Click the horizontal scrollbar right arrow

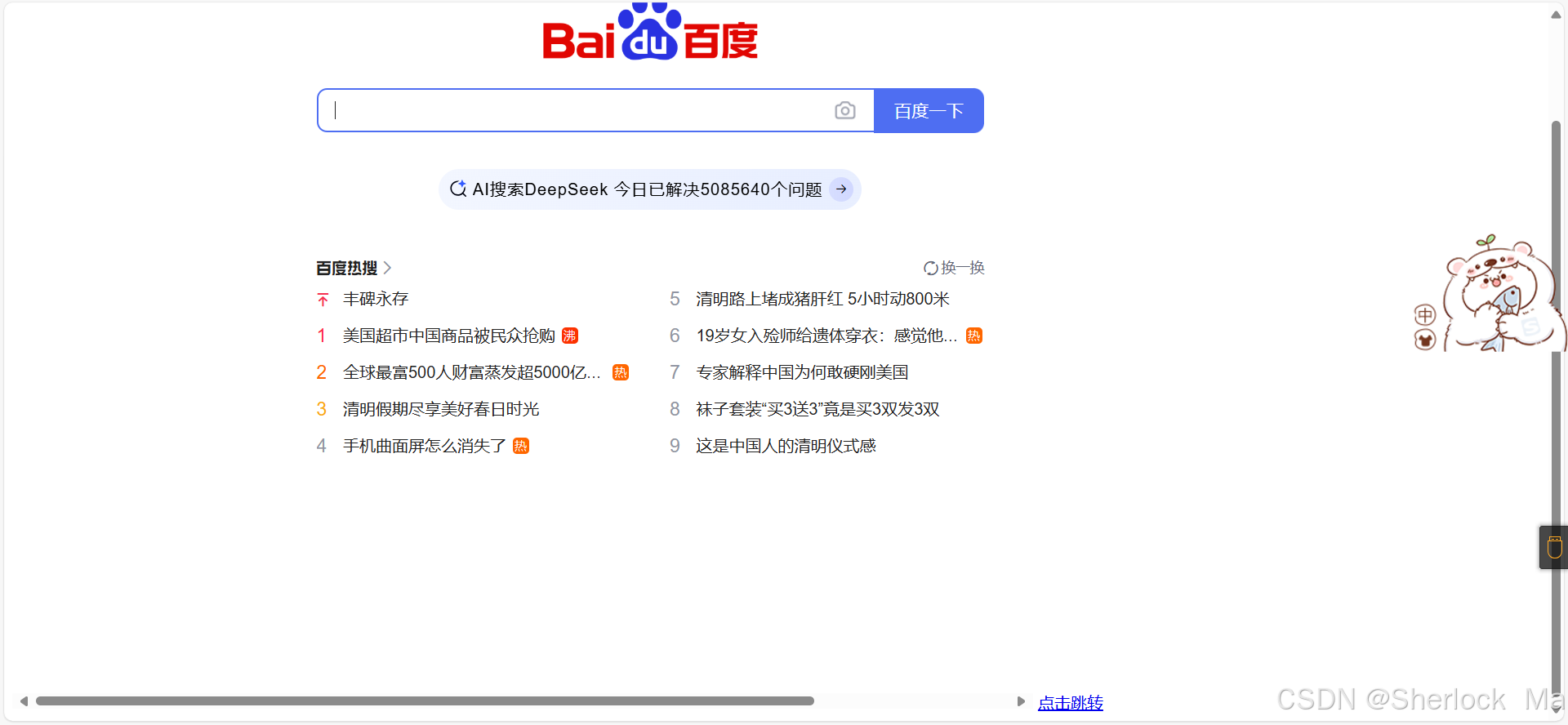(1021, 701)
